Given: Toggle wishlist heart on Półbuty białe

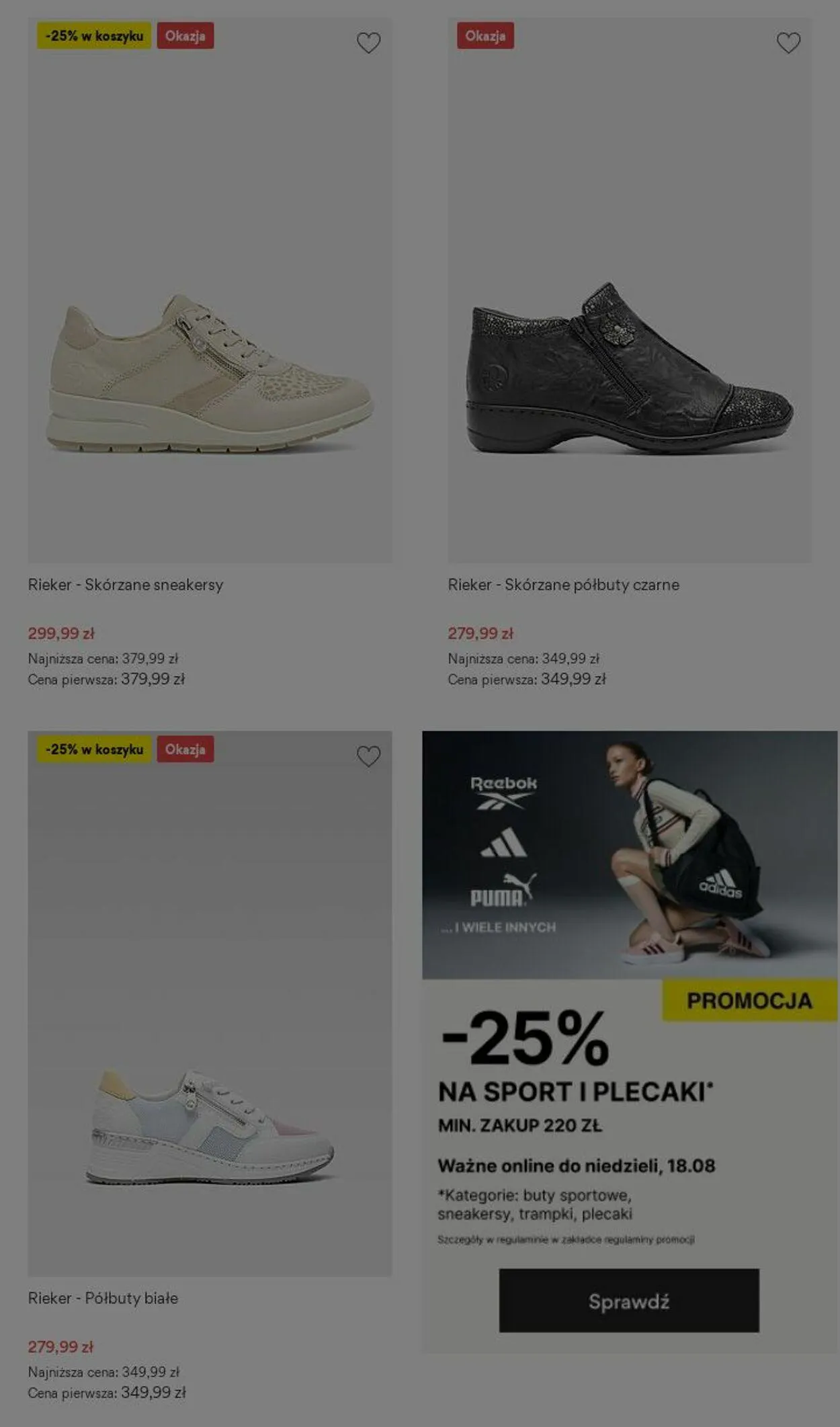Looking at the screenshot, I should (368, 756).
